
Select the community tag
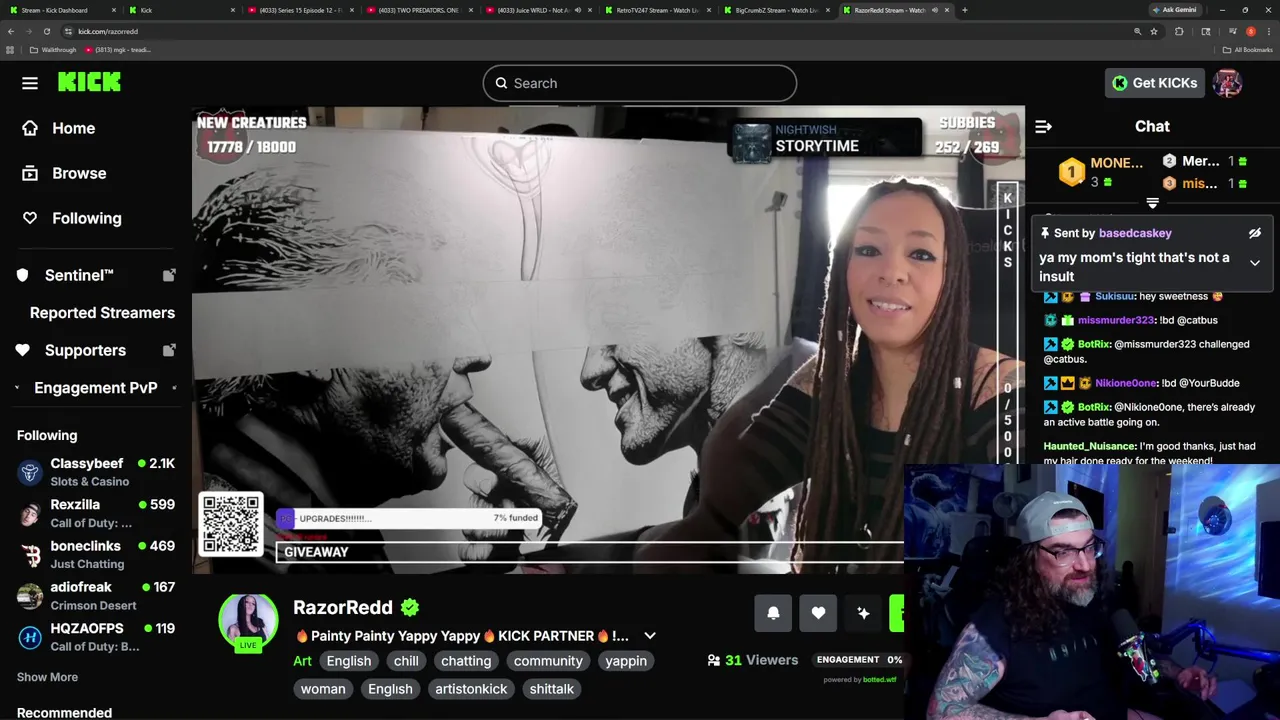[x=548, y=661]
